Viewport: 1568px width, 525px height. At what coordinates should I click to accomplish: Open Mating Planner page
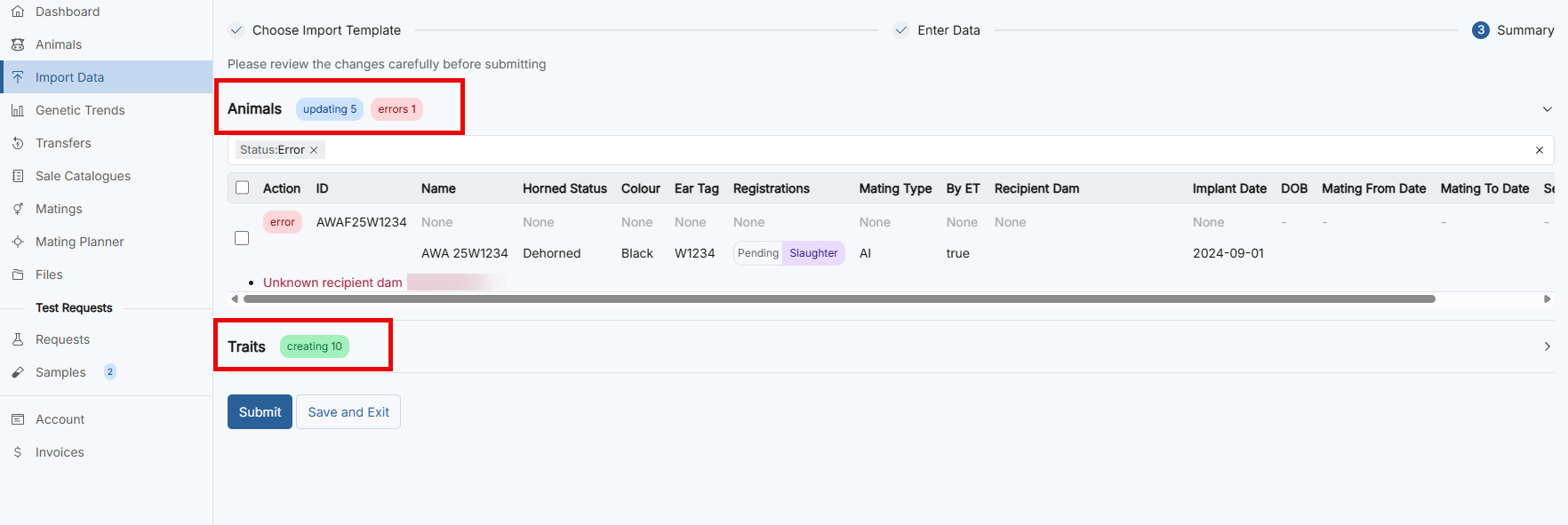(x=79, y=242)
